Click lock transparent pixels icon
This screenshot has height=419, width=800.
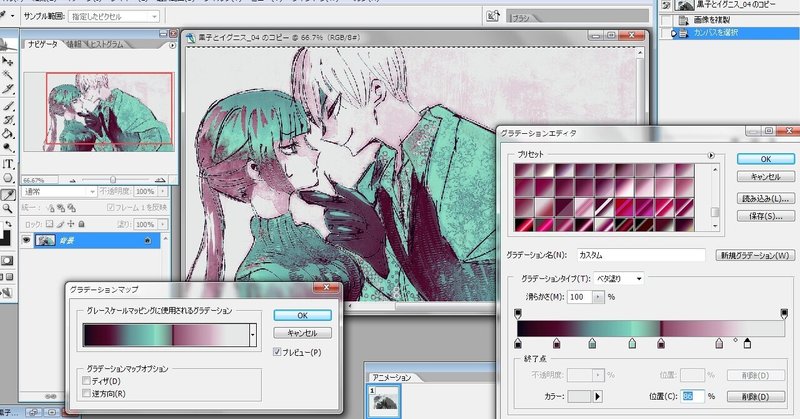point(49,224)
